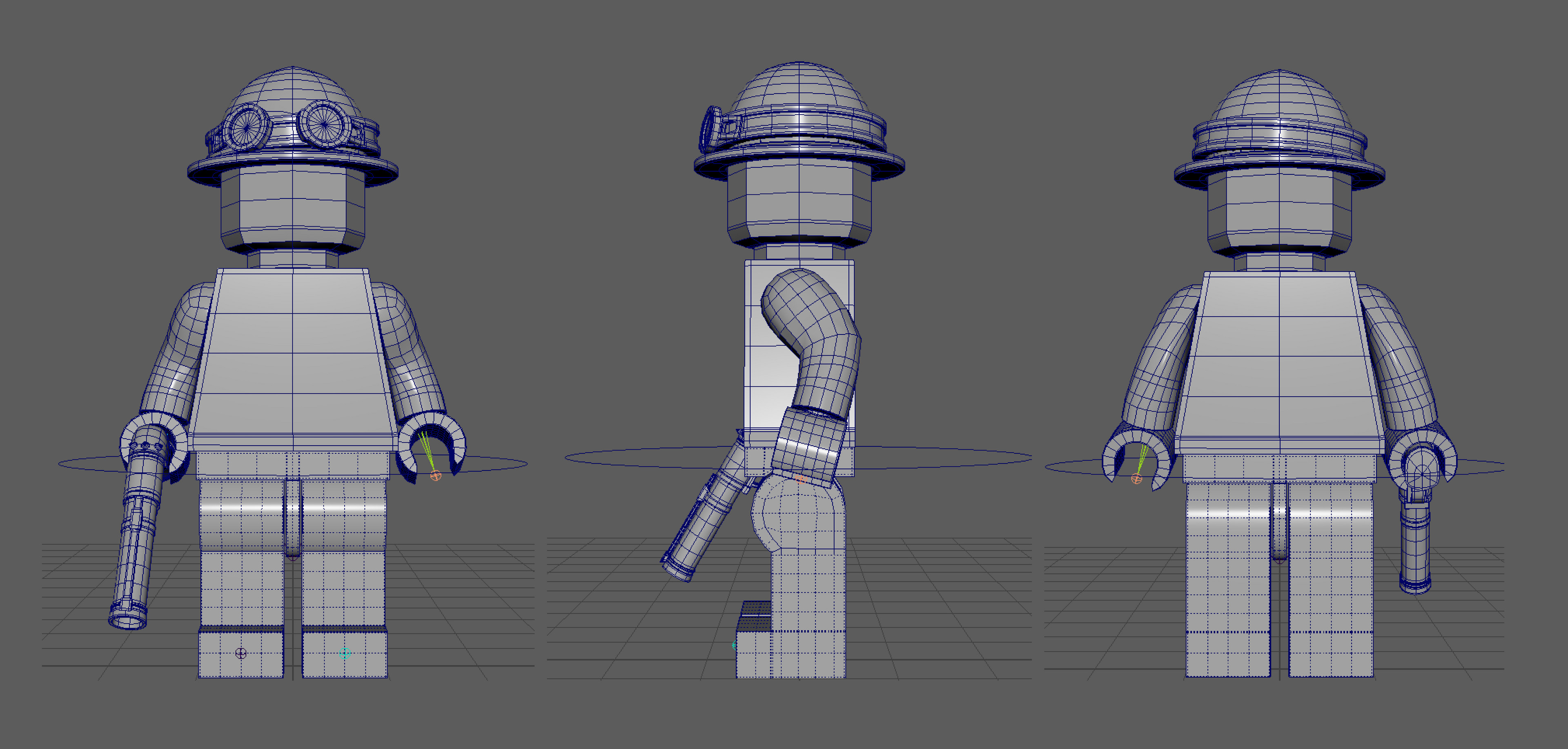Click the hat dome in the back view
Image resolution: width=1568 pixels, height=749 pixels.
[1279, 98]
